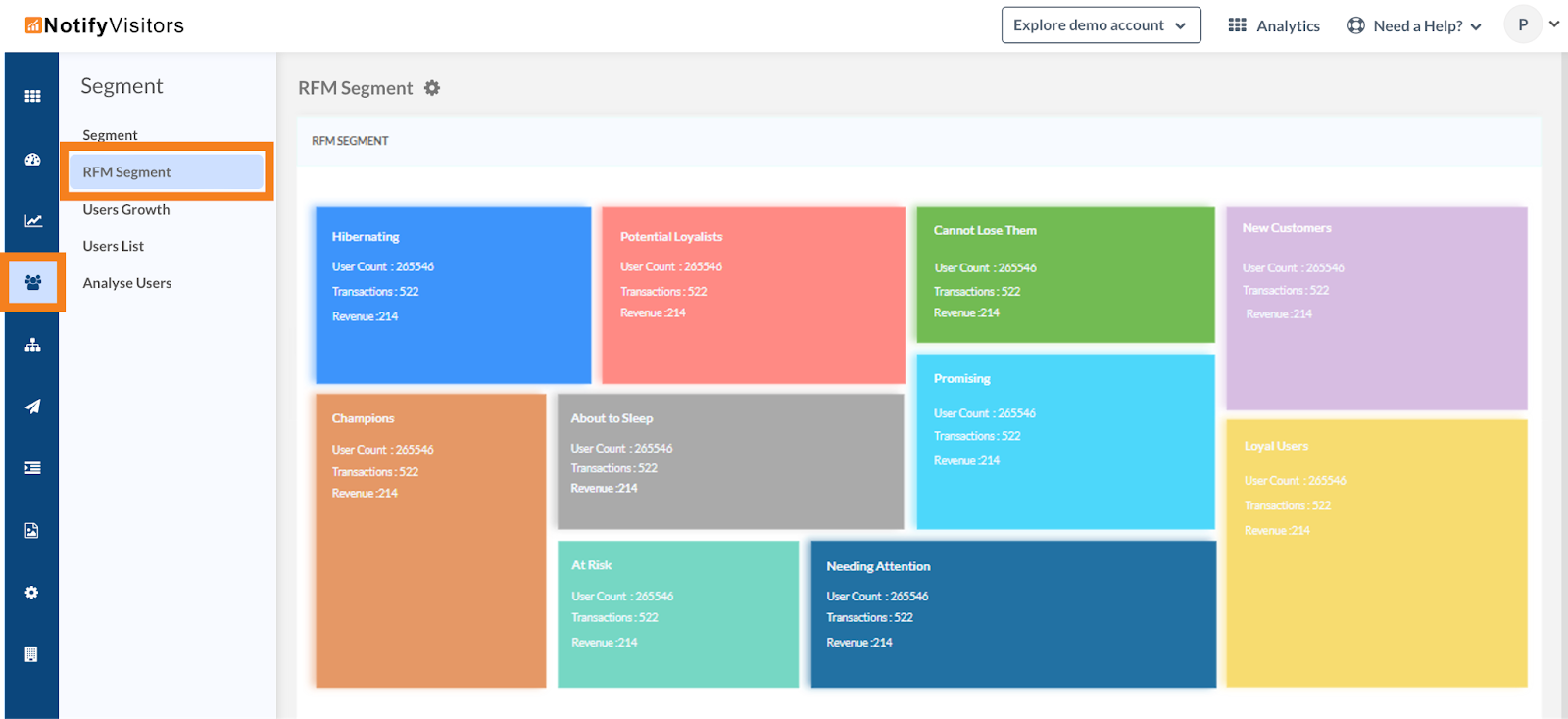Select the blue Hibernating segment tile
Viewport: 1568px width, 719px height.
coord(453,294)
